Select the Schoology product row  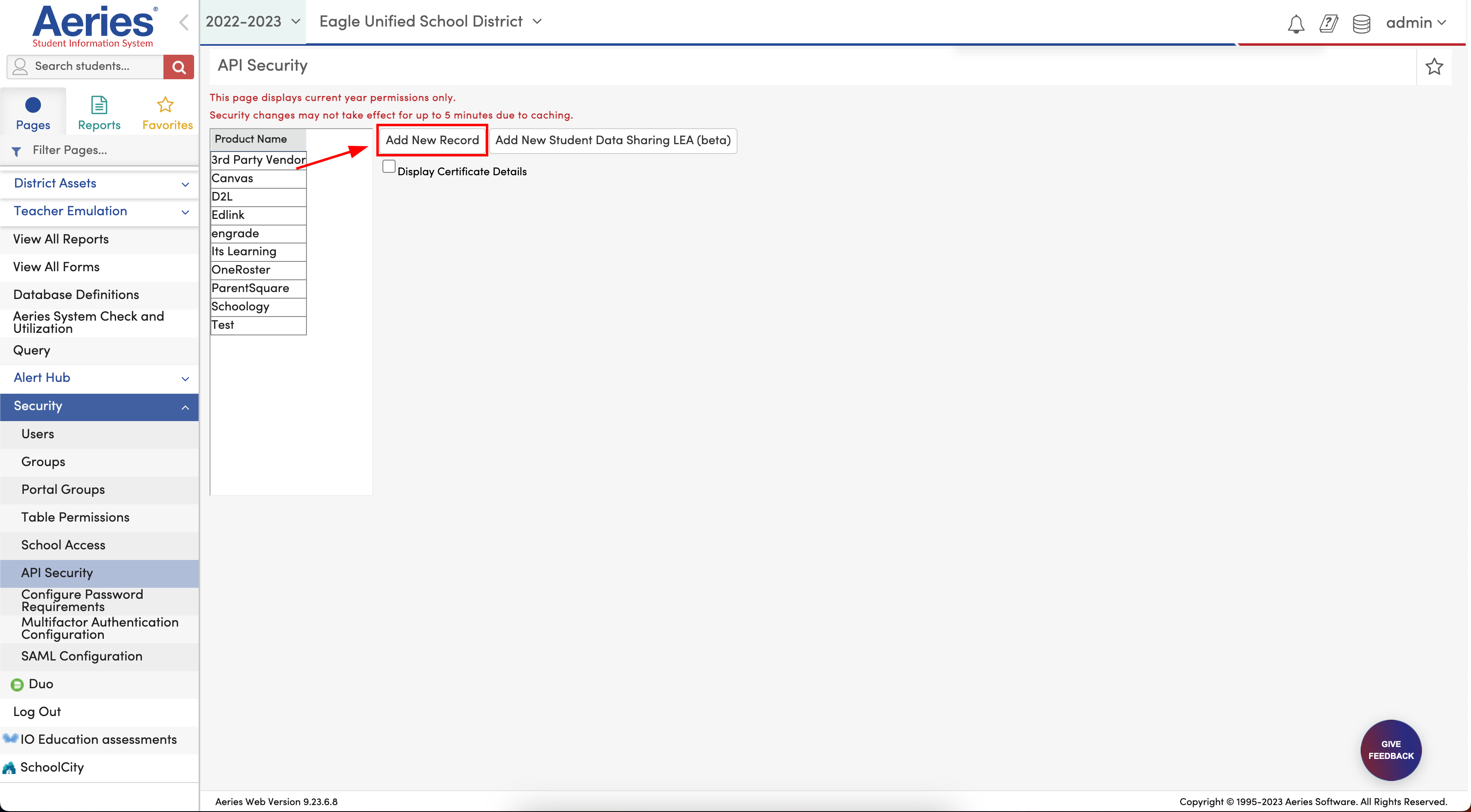coord(258,306)
